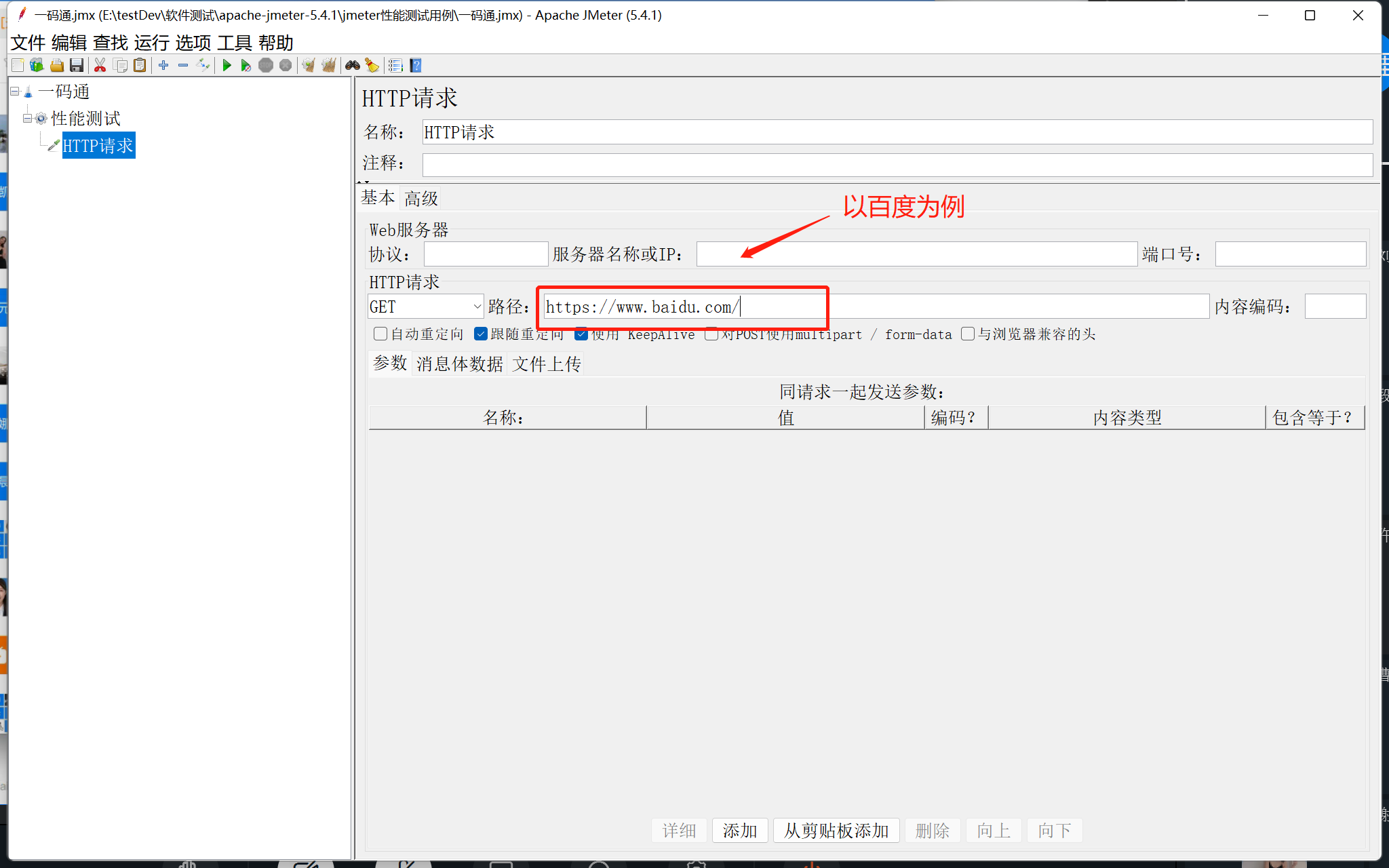Open the Function Helper list icon
1389x868 pixels.
click(395, 65)
